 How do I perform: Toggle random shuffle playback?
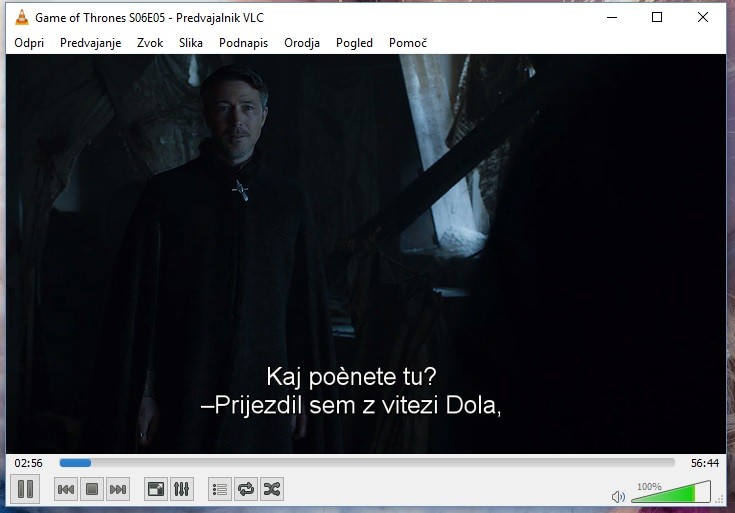tap(271, 489)
